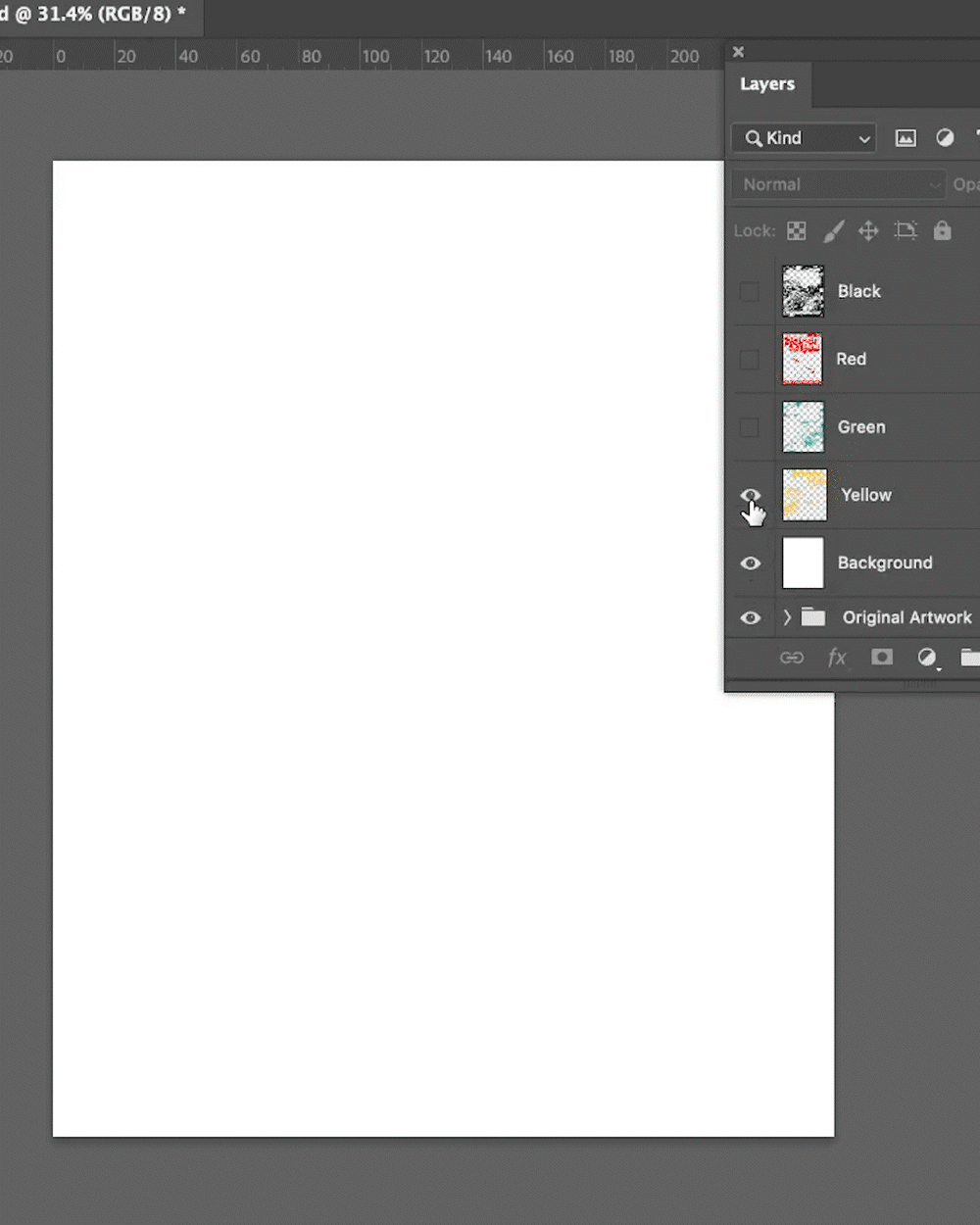Click lock transparent pixels icon
The height and width of the screenshot is (1225, 980).
[x=797, y=231]
